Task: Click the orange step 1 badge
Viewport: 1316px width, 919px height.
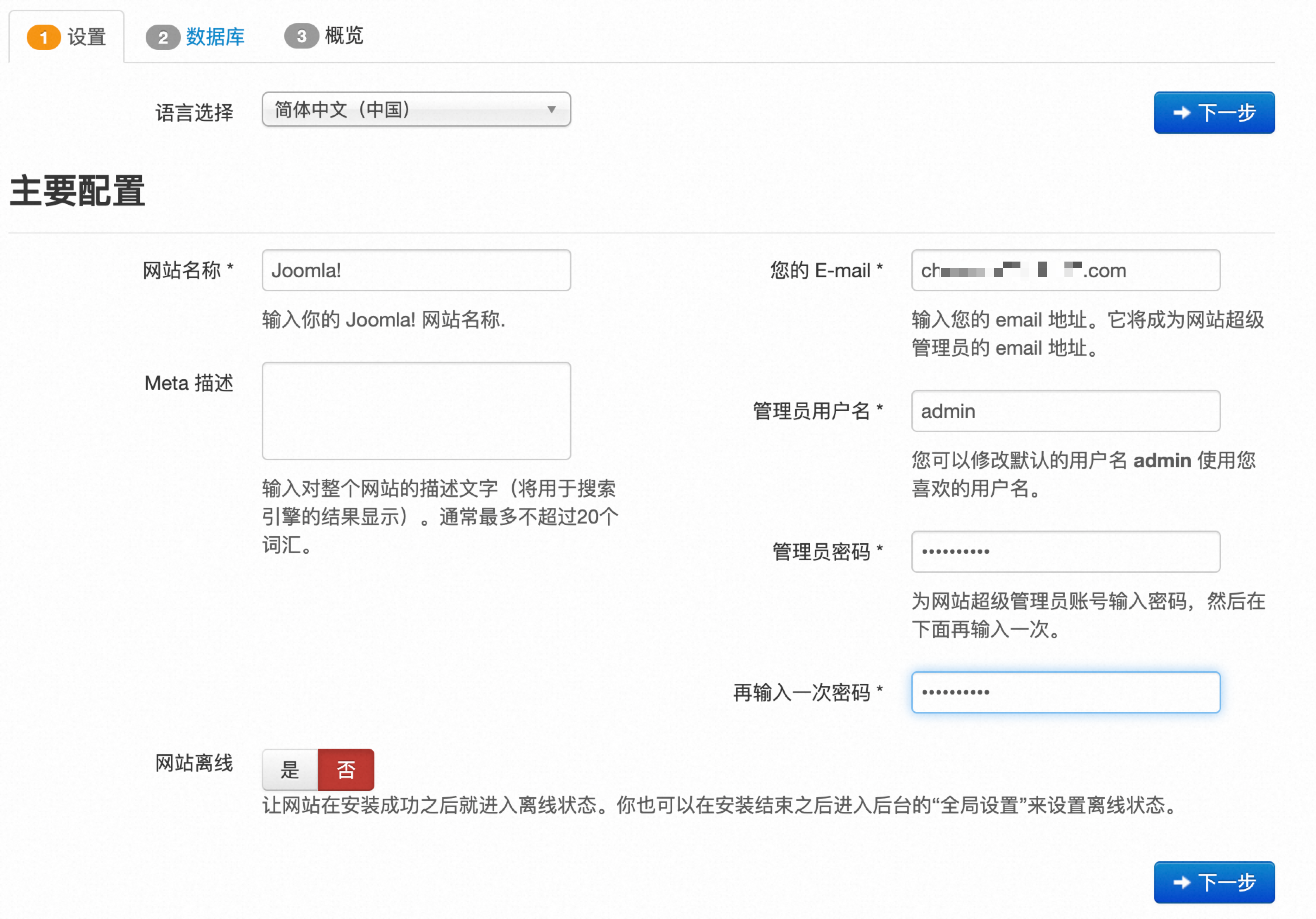Action: pyautogui.click(x=44, y=38)
